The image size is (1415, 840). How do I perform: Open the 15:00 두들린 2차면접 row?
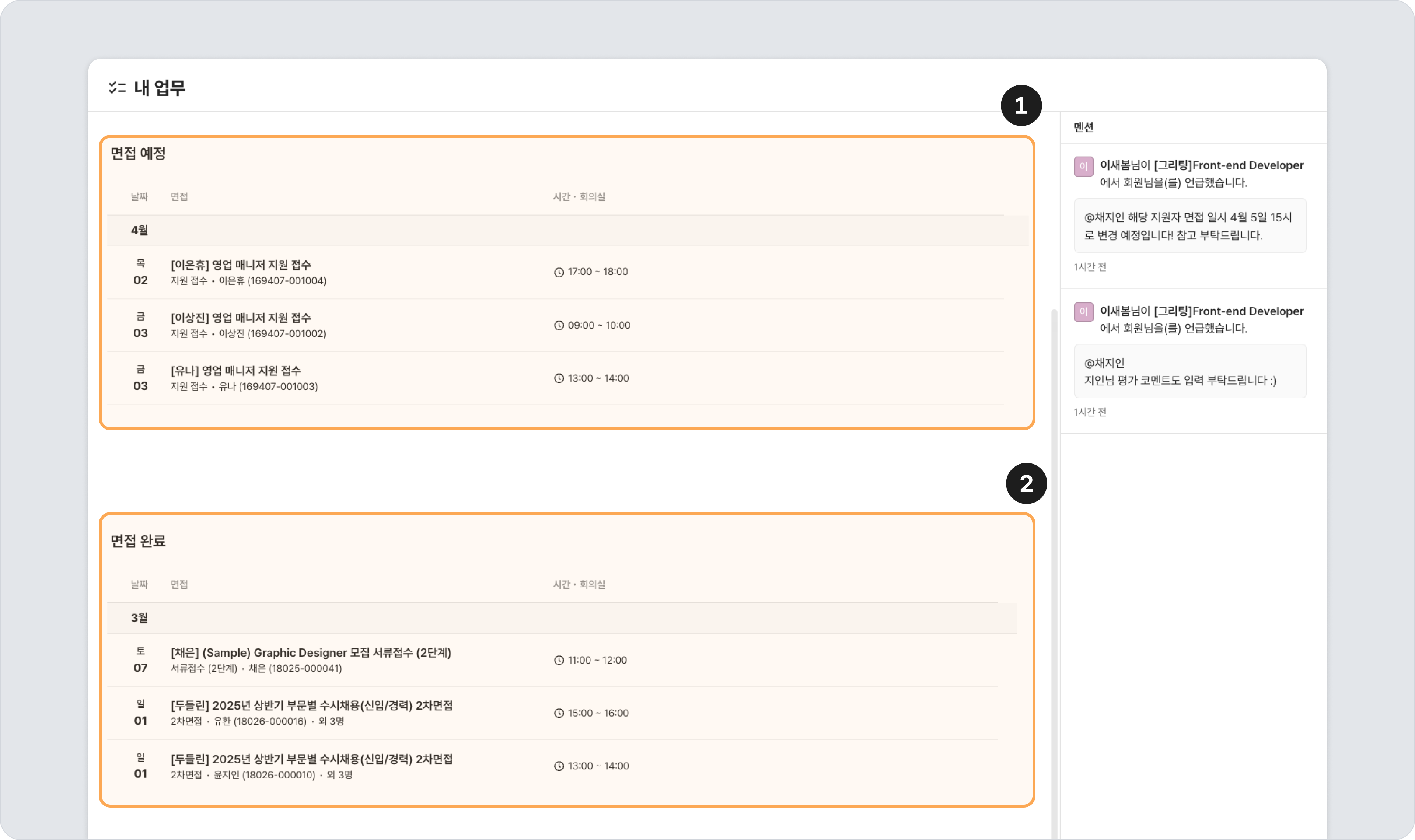tap(311, 706)
